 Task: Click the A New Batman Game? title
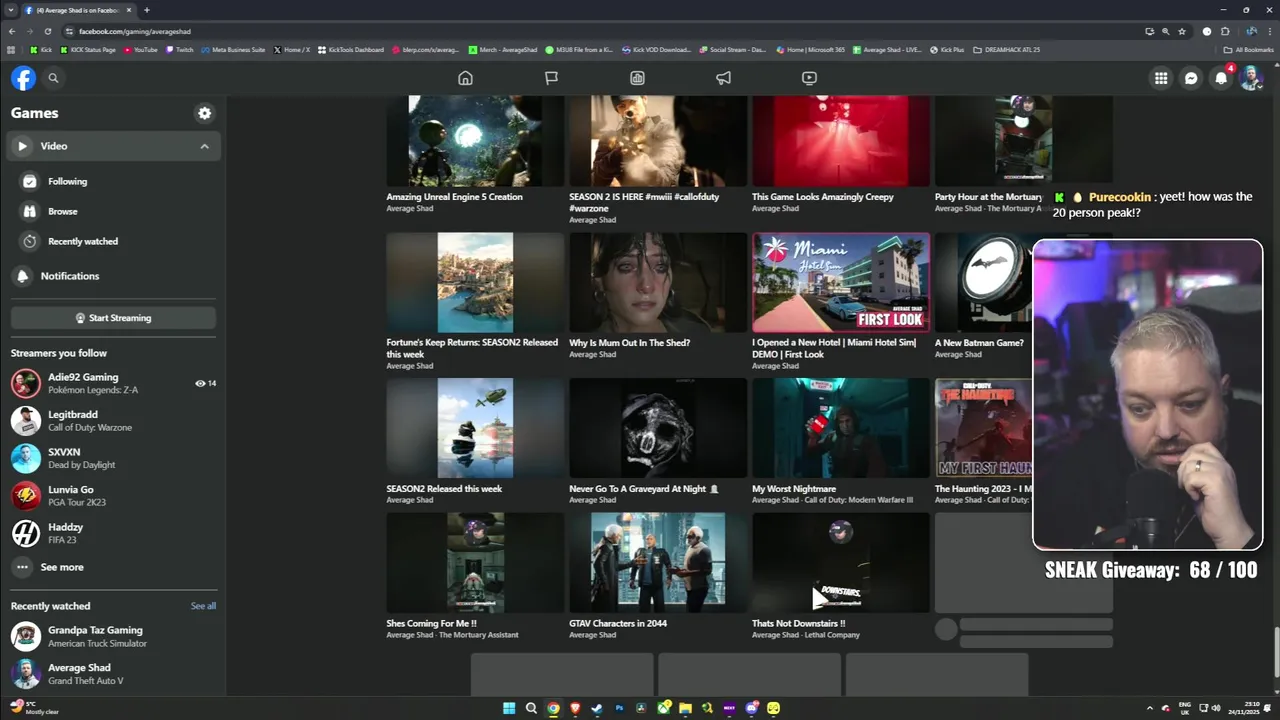(x=979, y=343)
